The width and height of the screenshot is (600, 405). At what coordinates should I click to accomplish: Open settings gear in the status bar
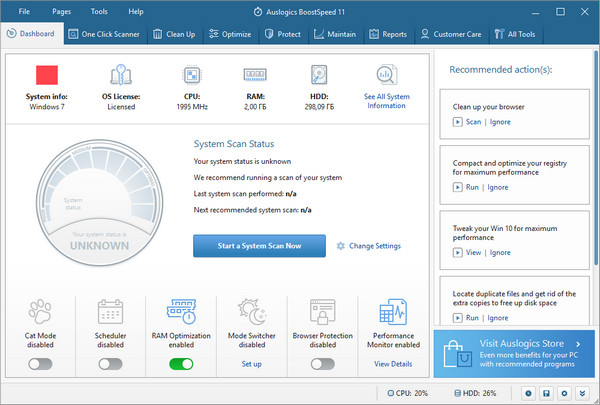[566, 394]
